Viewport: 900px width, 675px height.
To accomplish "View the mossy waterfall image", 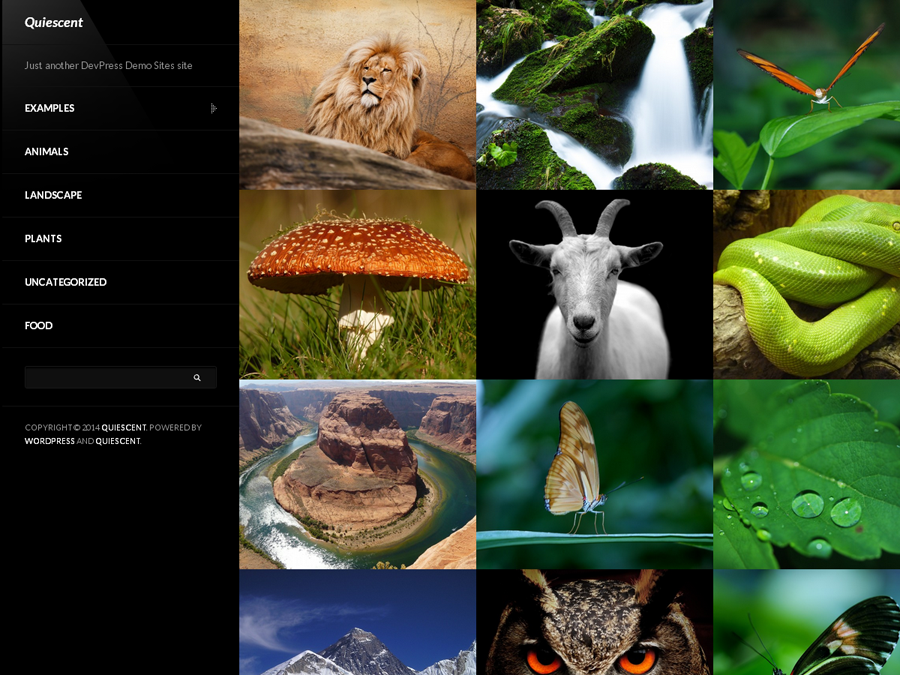I will [x=594, y=95].
